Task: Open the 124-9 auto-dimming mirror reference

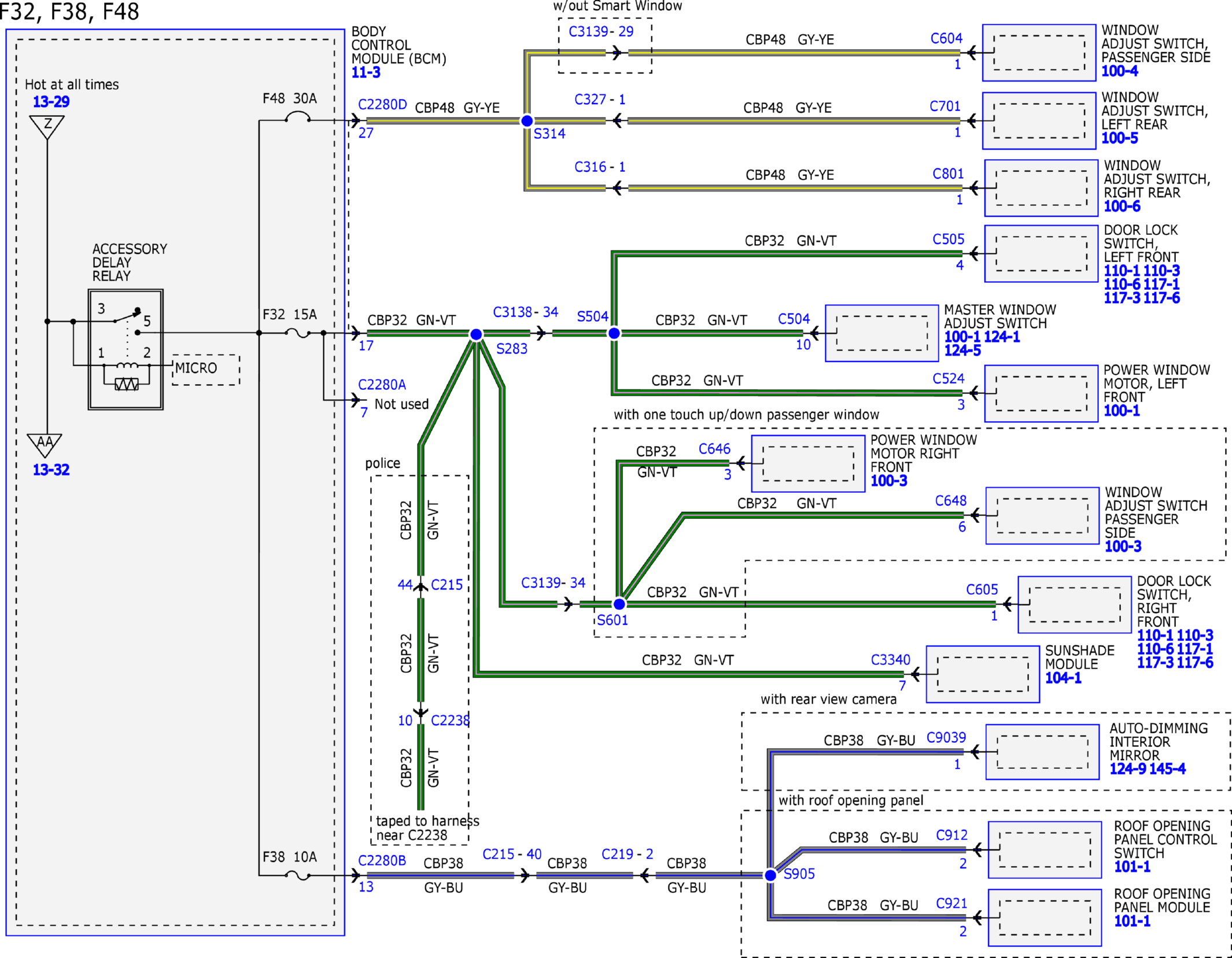Action: pos(1128,769)
